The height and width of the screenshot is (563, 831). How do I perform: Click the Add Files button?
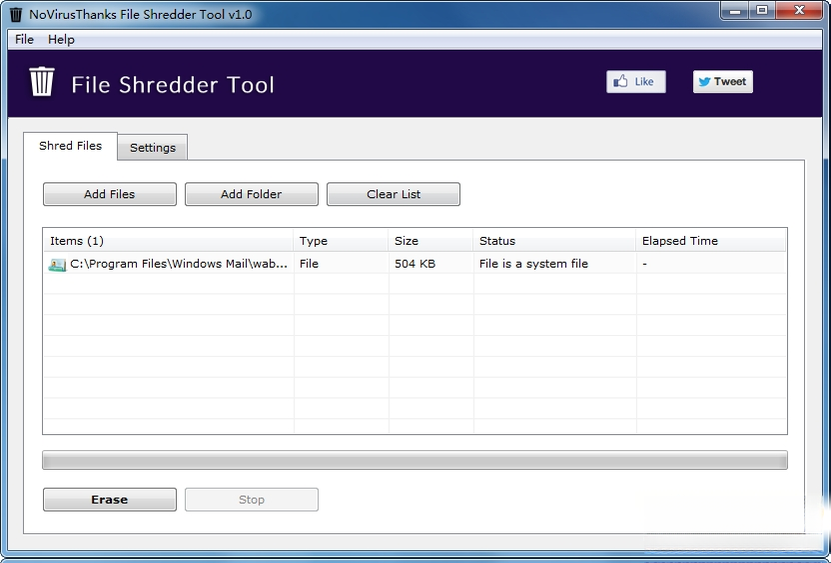pyautogui.click(x=110, y=194)
